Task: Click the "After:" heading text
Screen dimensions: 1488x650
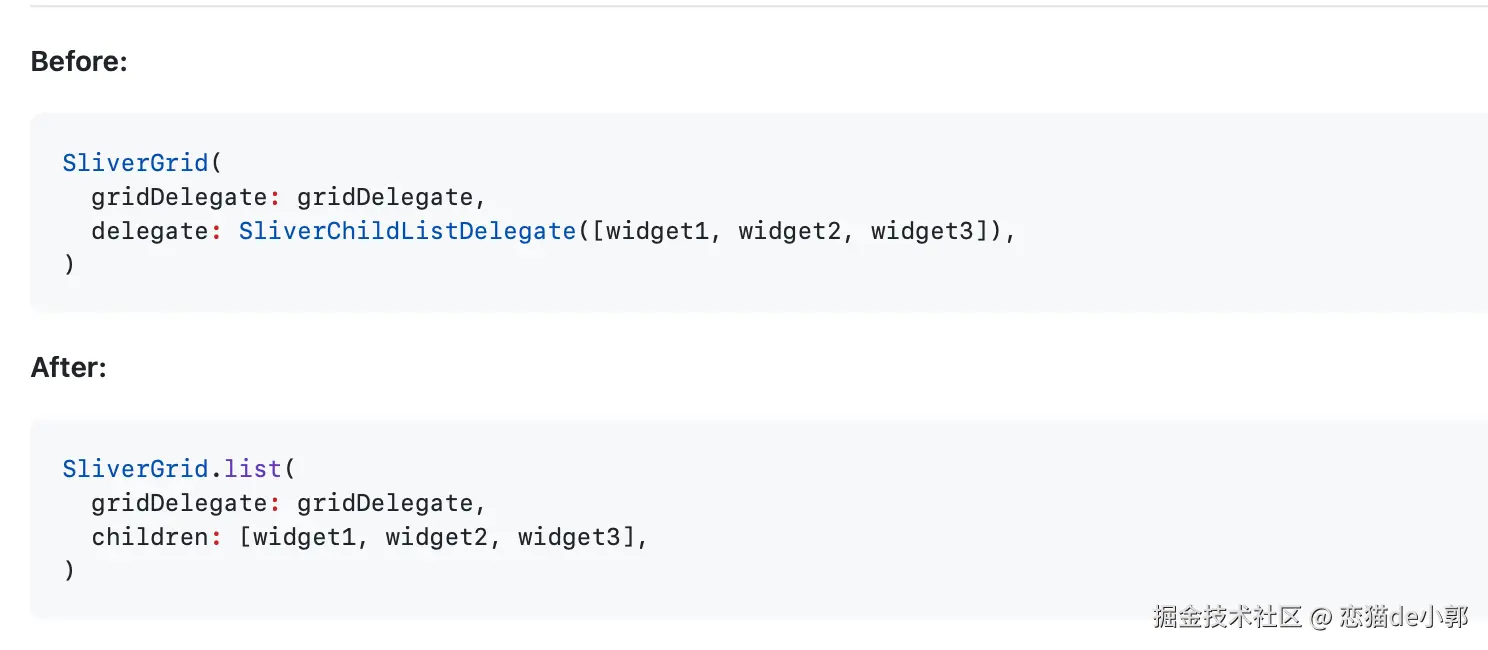Action: (x=68, y=368)
